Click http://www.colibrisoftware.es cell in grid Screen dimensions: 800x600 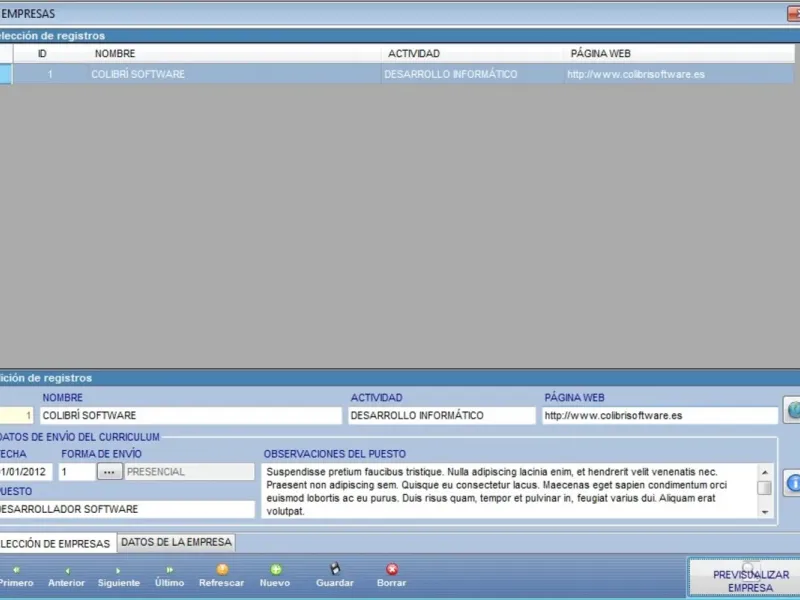(x=679, y=74)
